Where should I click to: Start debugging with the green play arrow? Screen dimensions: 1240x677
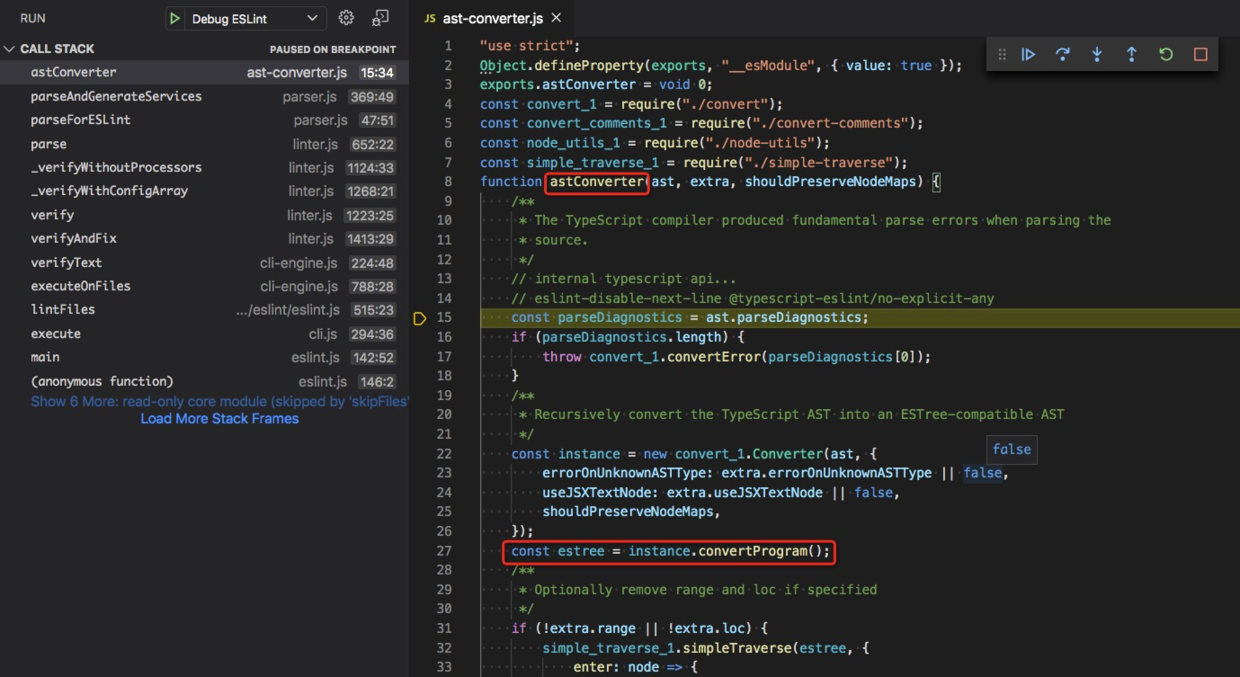tap(172, 17)
